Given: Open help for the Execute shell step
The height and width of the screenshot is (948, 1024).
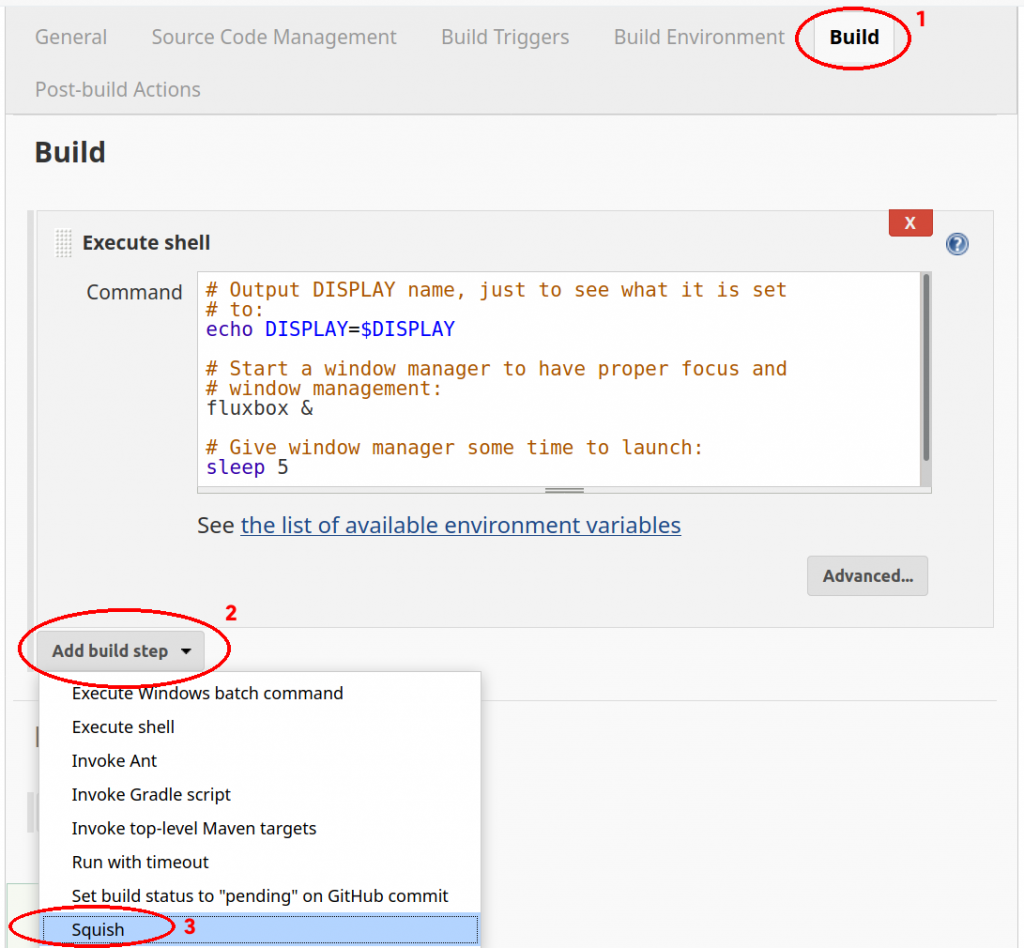Looking at the screenshot, I should 957,243.
